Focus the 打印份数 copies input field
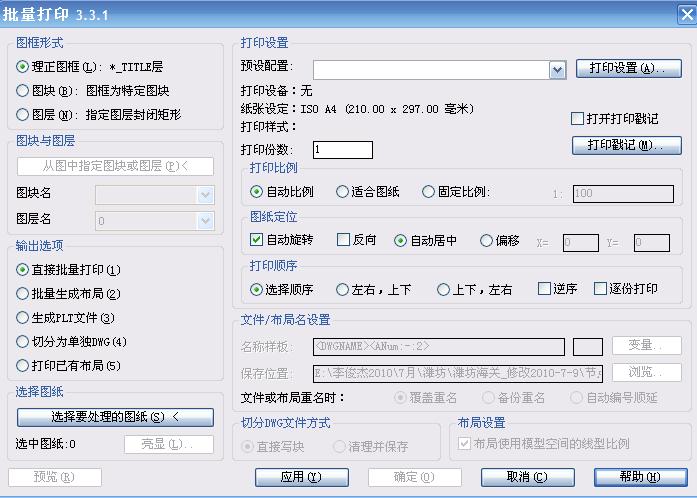This screenshot has height=498, width=697. coord(343,150)
